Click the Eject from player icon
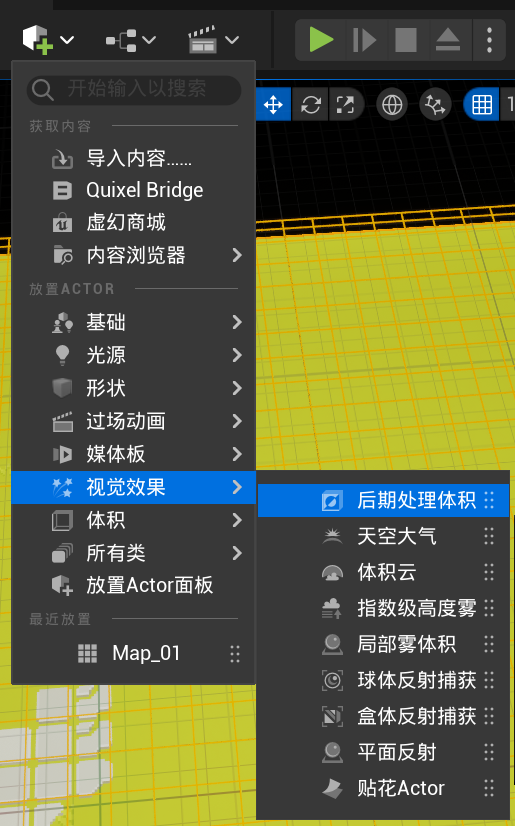The height and width of the screenshot is (826, 515). 448,40
